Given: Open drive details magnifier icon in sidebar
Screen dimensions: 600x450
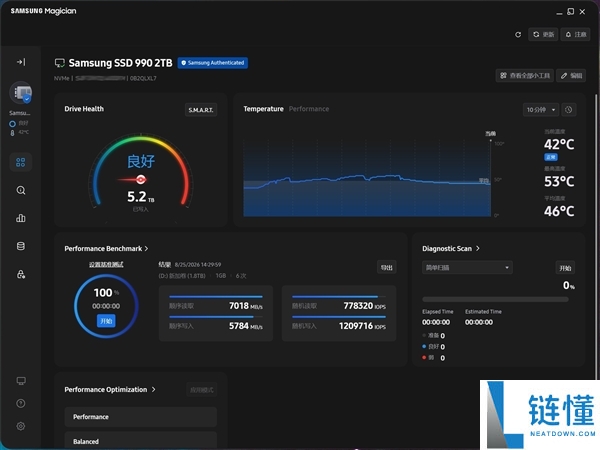Looking at the screenshot, I should click(x=21, y=190).
